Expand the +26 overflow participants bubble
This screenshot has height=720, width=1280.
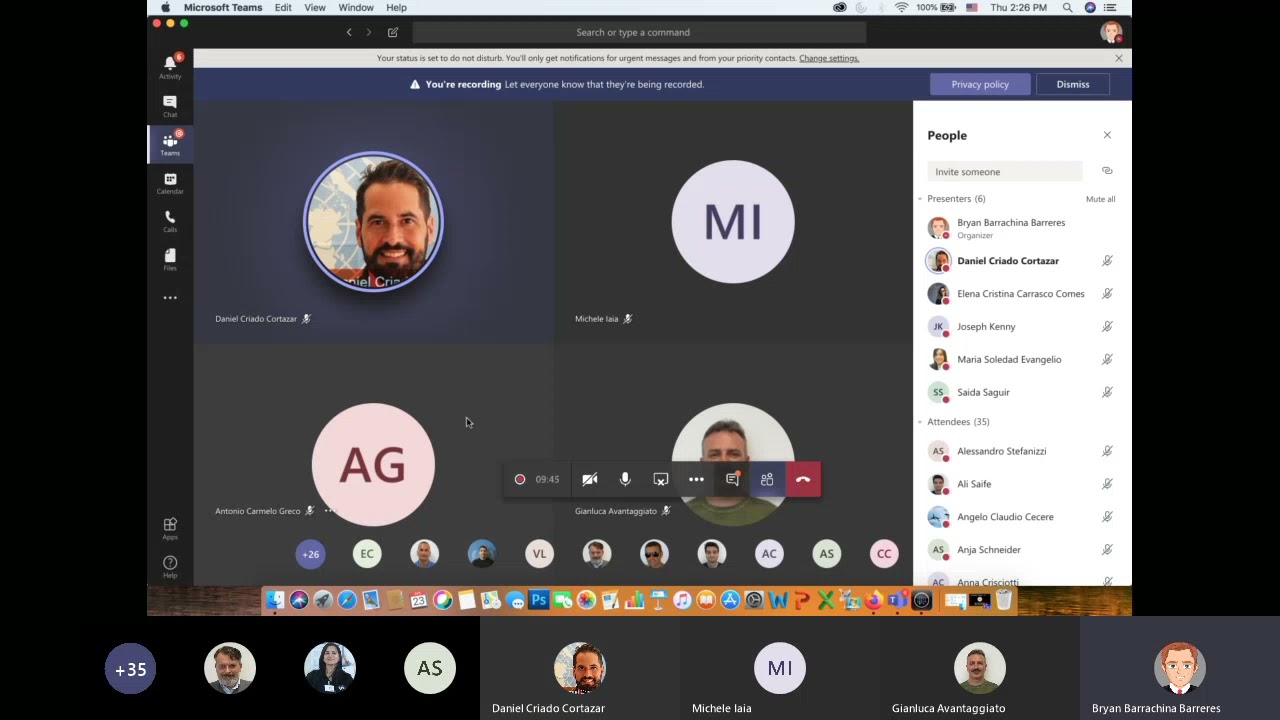coord(311,554)
